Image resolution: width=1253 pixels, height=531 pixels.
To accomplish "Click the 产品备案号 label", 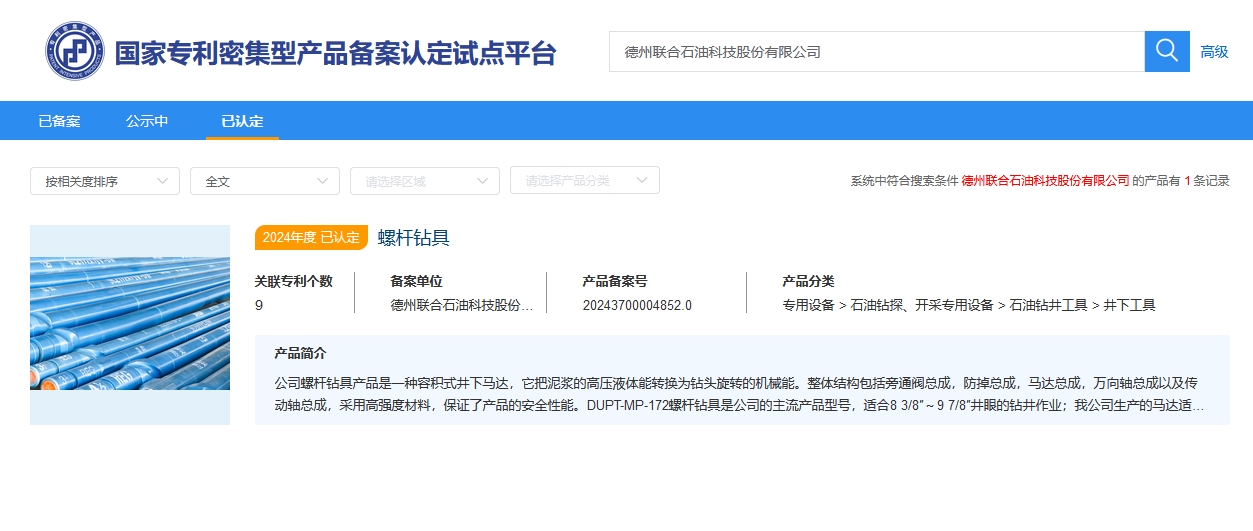I will coord(615,282).
